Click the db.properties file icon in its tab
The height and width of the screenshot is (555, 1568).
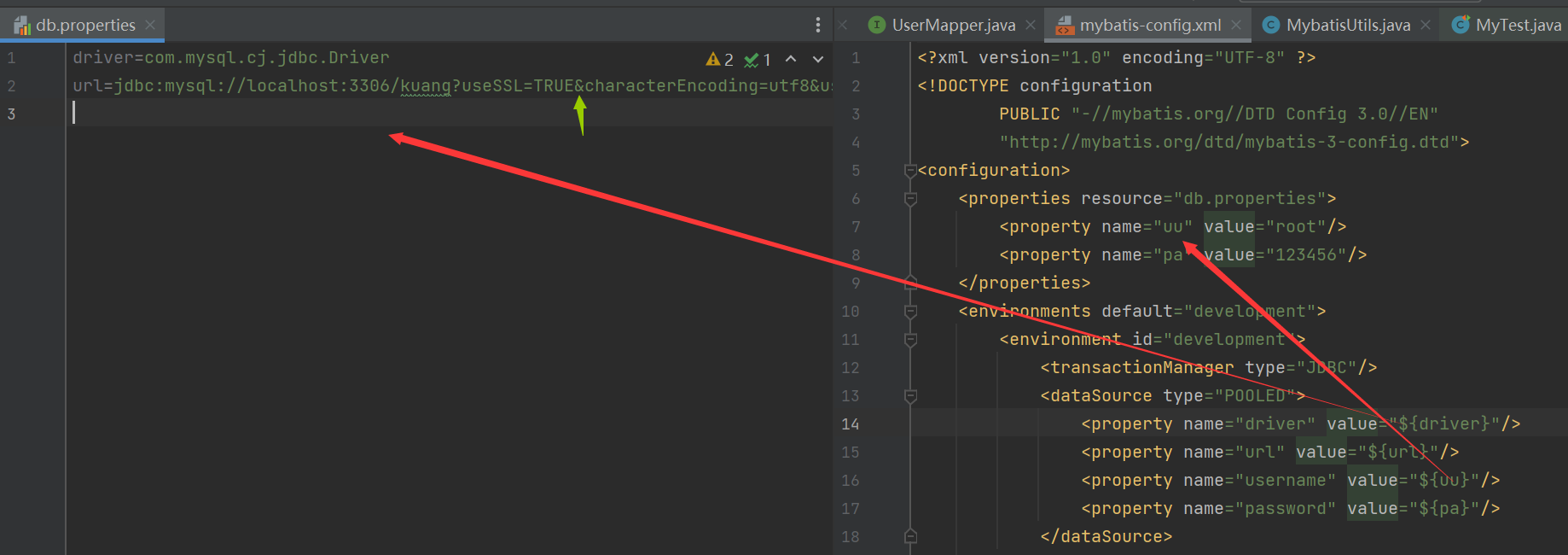[22, 26]
